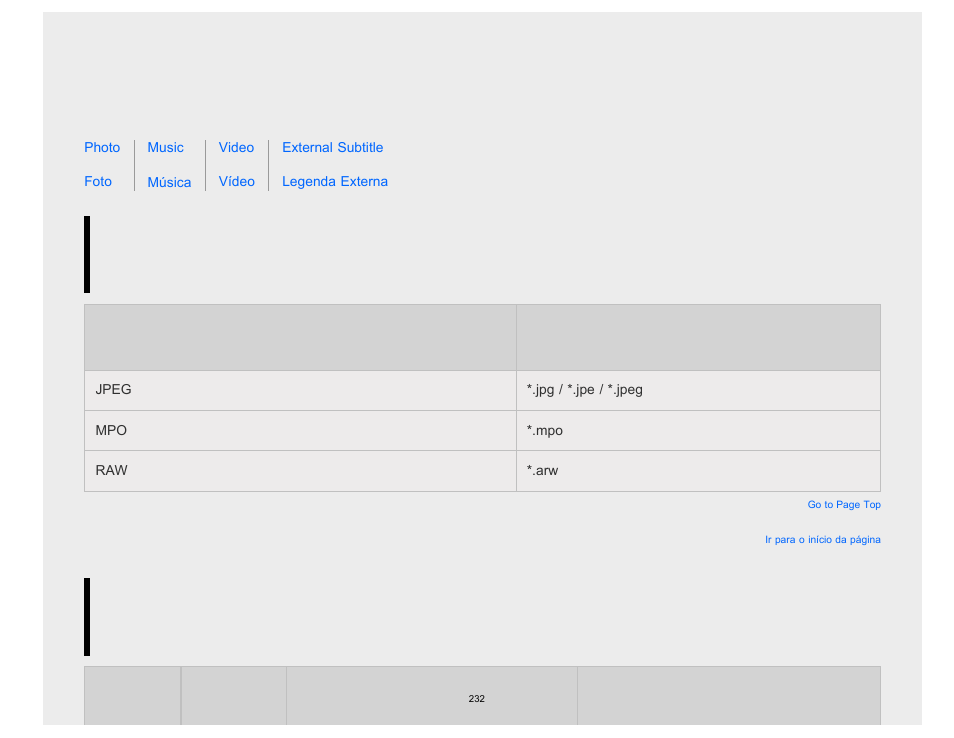Select the *.mpo extension cell
Viewport: 954px width, 738px height.
pos(698,431)
